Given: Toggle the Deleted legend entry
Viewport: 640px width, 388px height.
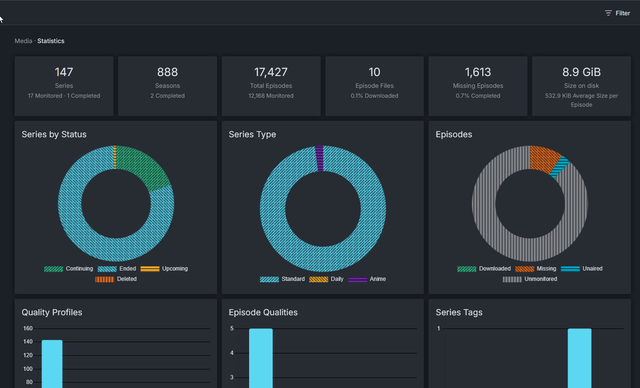Looking at the screenshot, I should coord(116,279).
